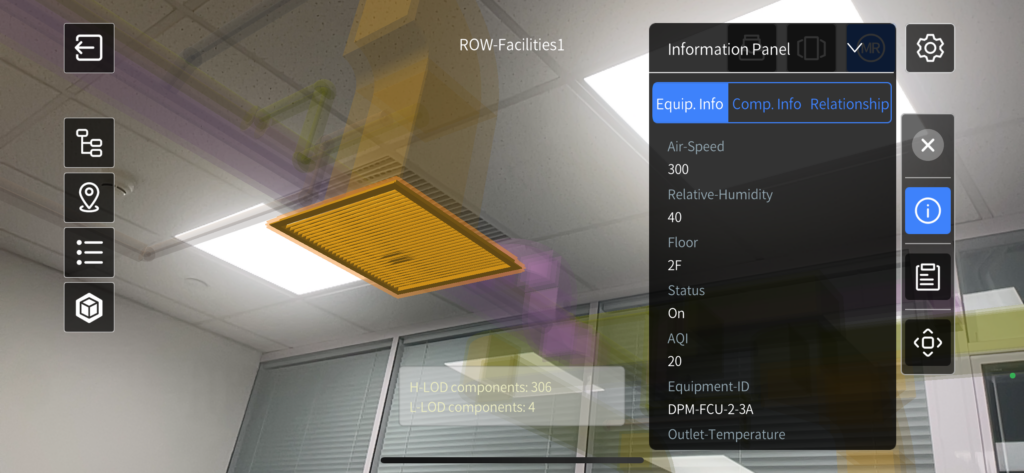Screen dimensions: 1024x473
Task: Open the location marker tool
Action: pyautogui.click(x=89, y=197)
